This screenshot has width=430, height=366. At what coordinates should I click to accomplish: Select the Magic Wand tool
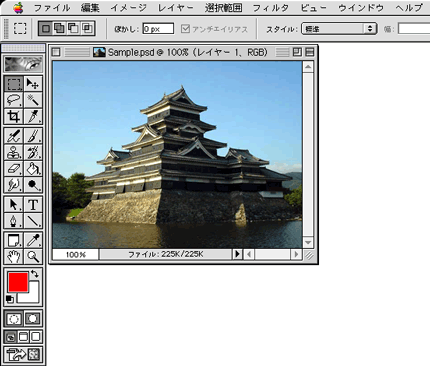(33, 100)
